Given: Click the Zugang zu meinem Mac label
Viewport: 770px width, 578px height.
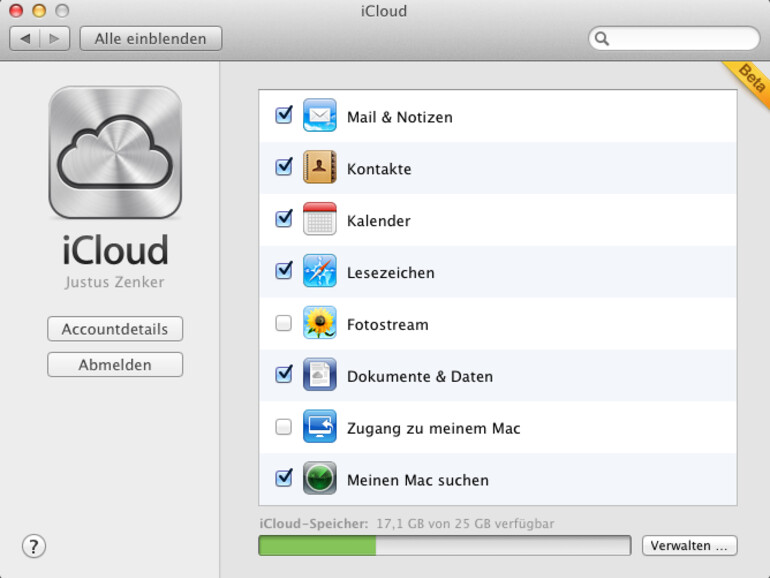Looking at the screenshot, I should (x=434, y=428).
